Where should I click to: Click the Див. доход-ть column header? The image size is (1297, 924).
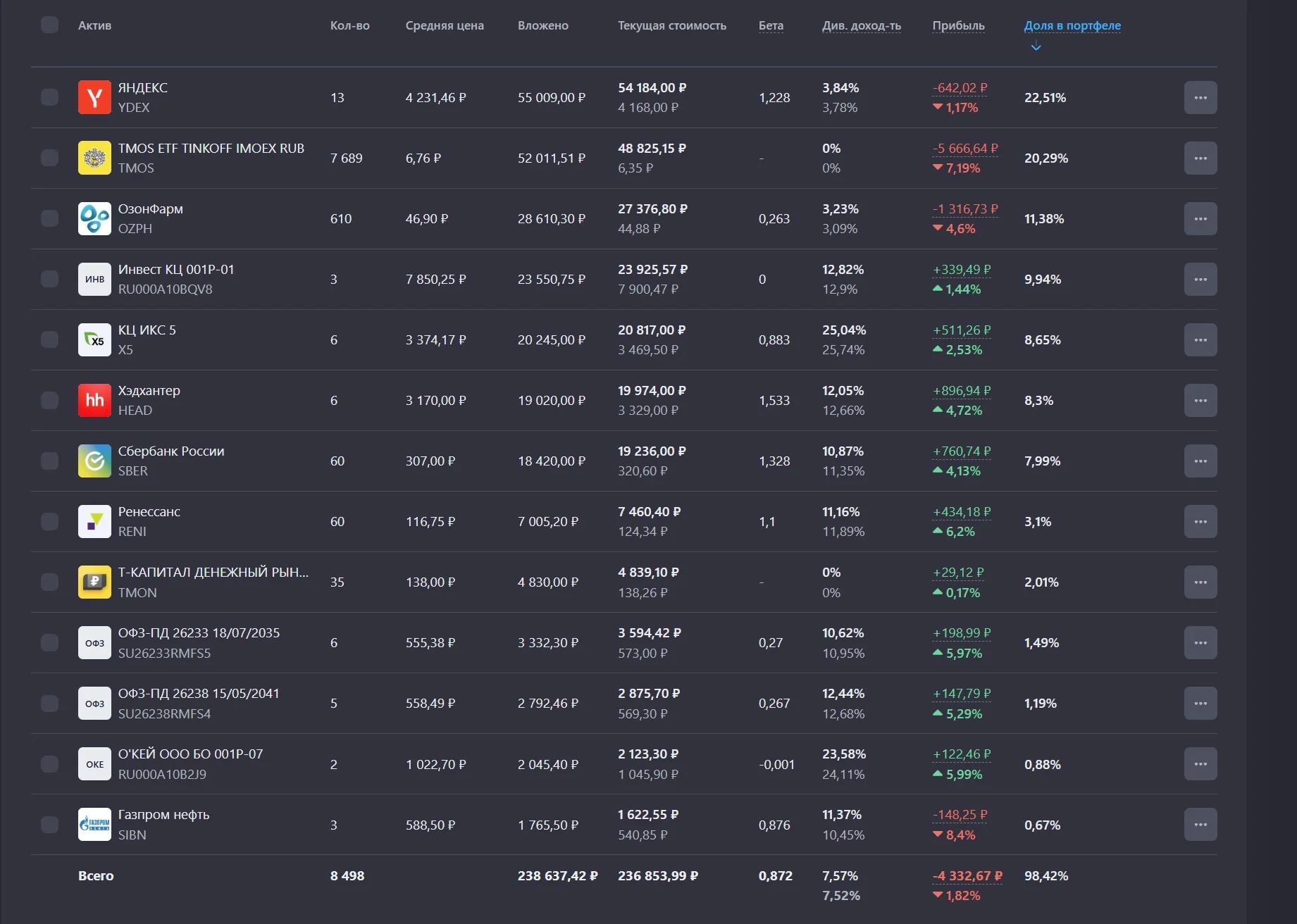(862, 25)
